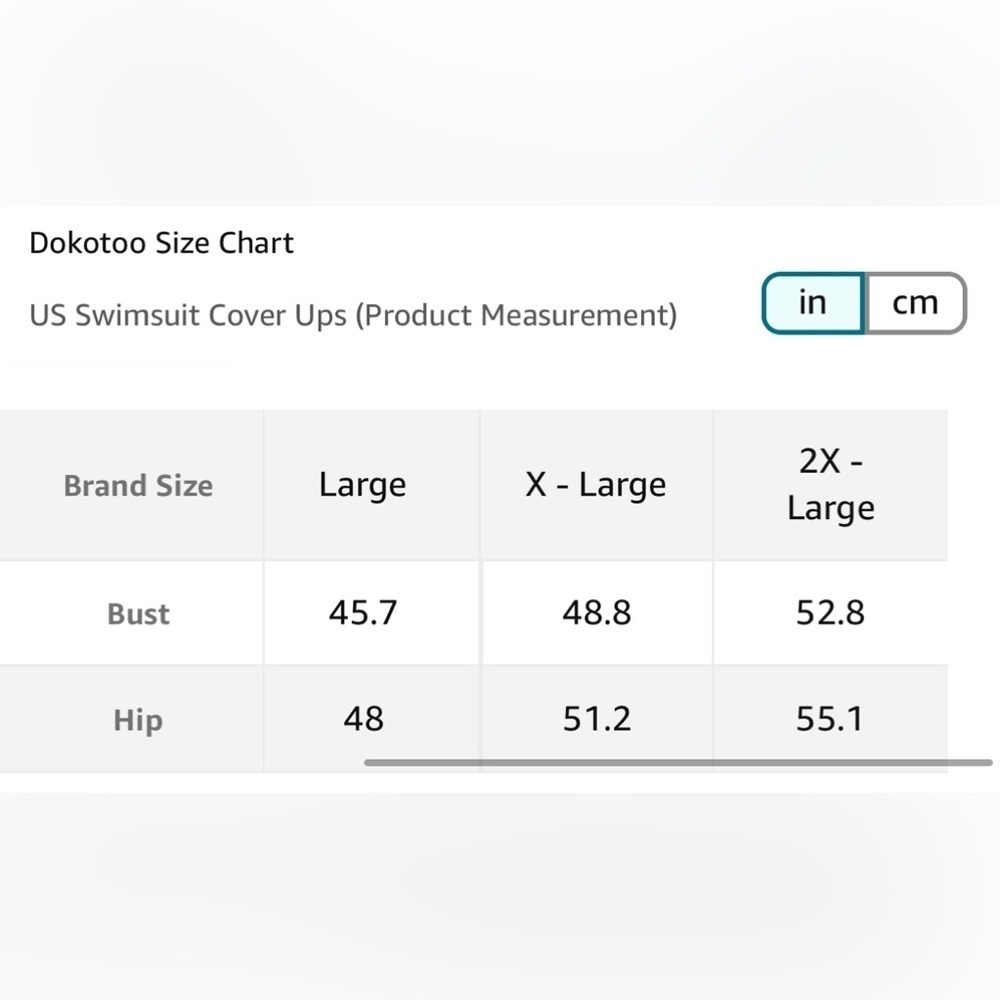
Task: Click the Bust row label
Action: pos(137,613)
